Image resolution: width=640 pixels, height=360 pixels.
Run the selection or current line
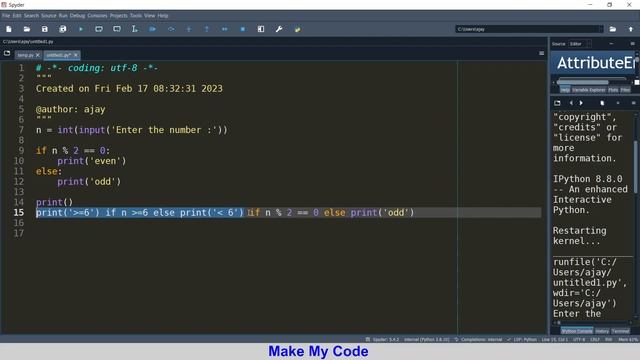tap(134, 29)
